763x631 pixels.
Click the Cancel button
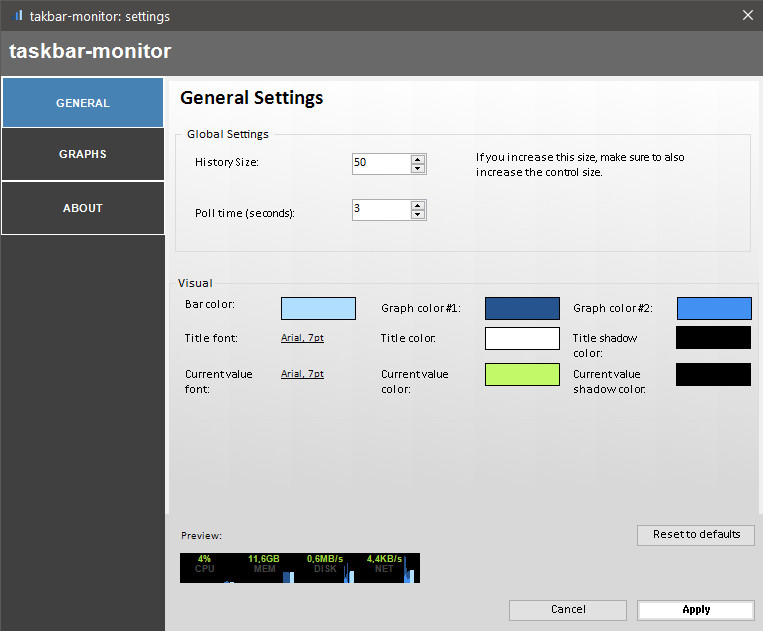tap(568, 610)
